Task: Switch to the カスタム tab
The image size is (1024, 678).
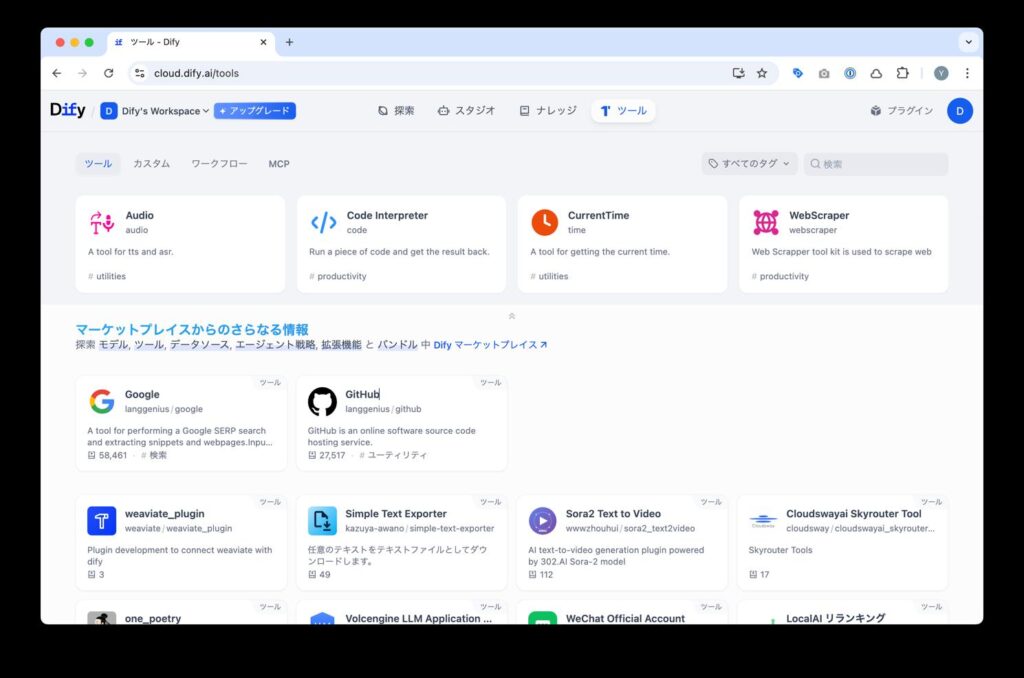Action: click(151, 163)
